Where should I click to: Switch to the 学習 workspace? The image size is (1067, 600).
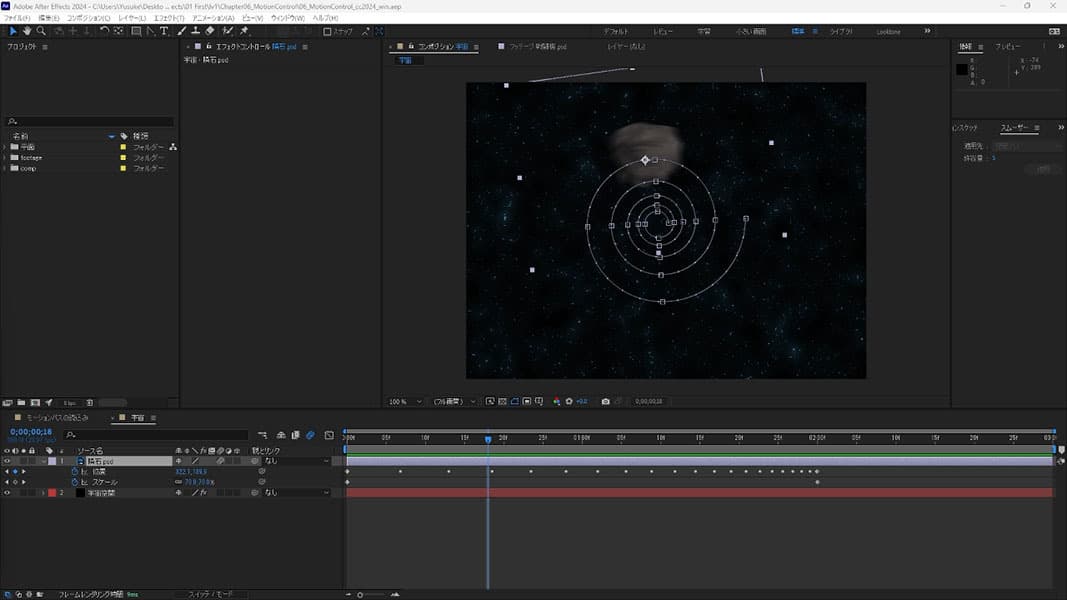coord(703,31)
